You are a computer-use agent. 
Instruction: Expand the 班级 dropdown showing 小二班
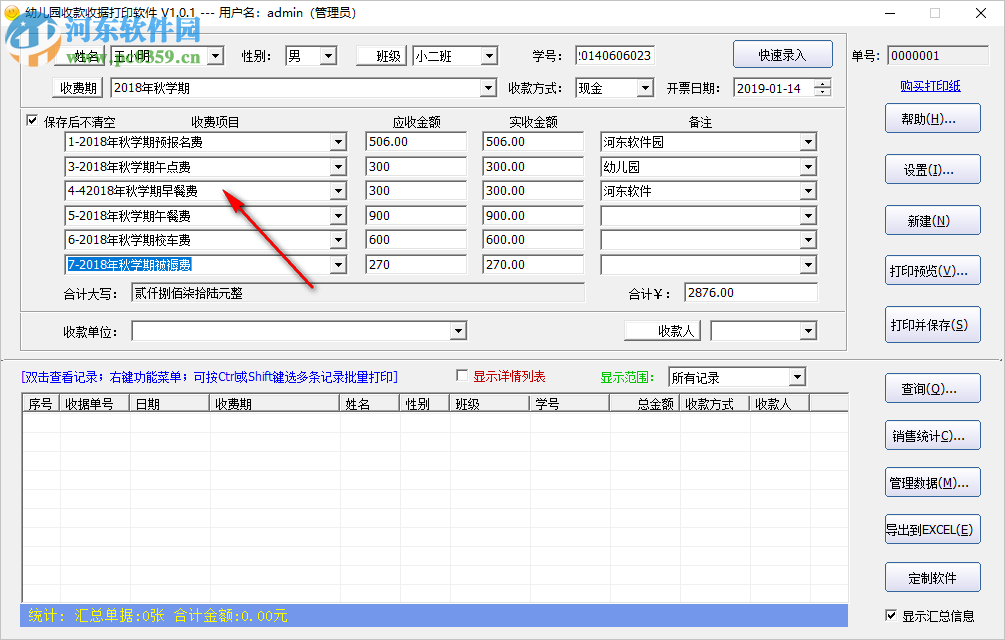(x=490, y=56)
